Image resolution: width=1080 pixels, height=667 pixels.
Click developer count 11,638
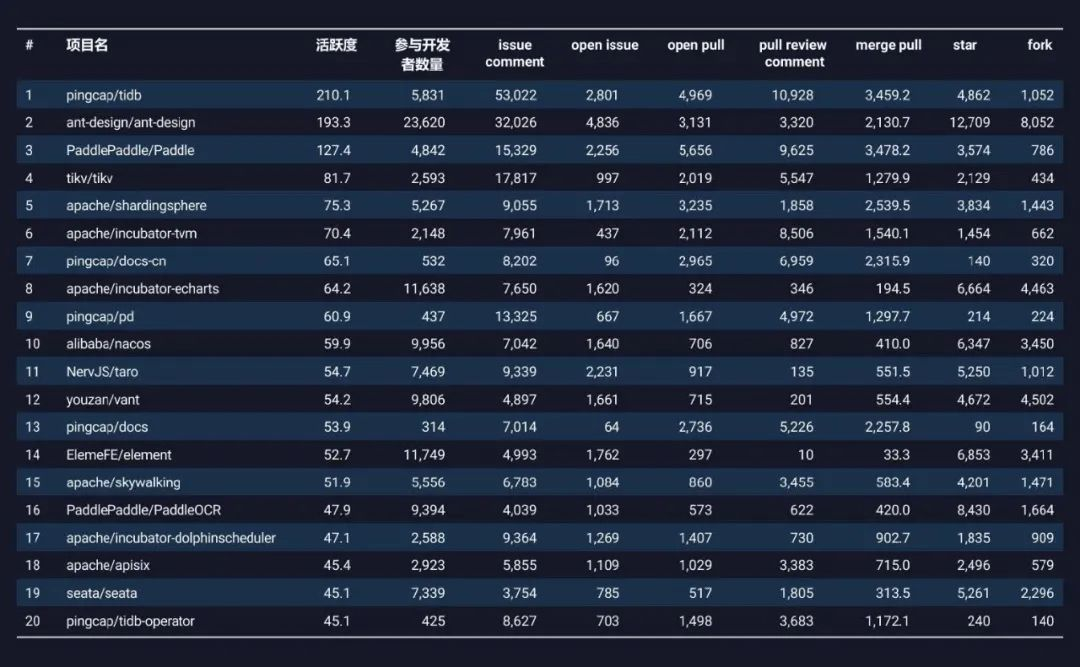[424, 289]
